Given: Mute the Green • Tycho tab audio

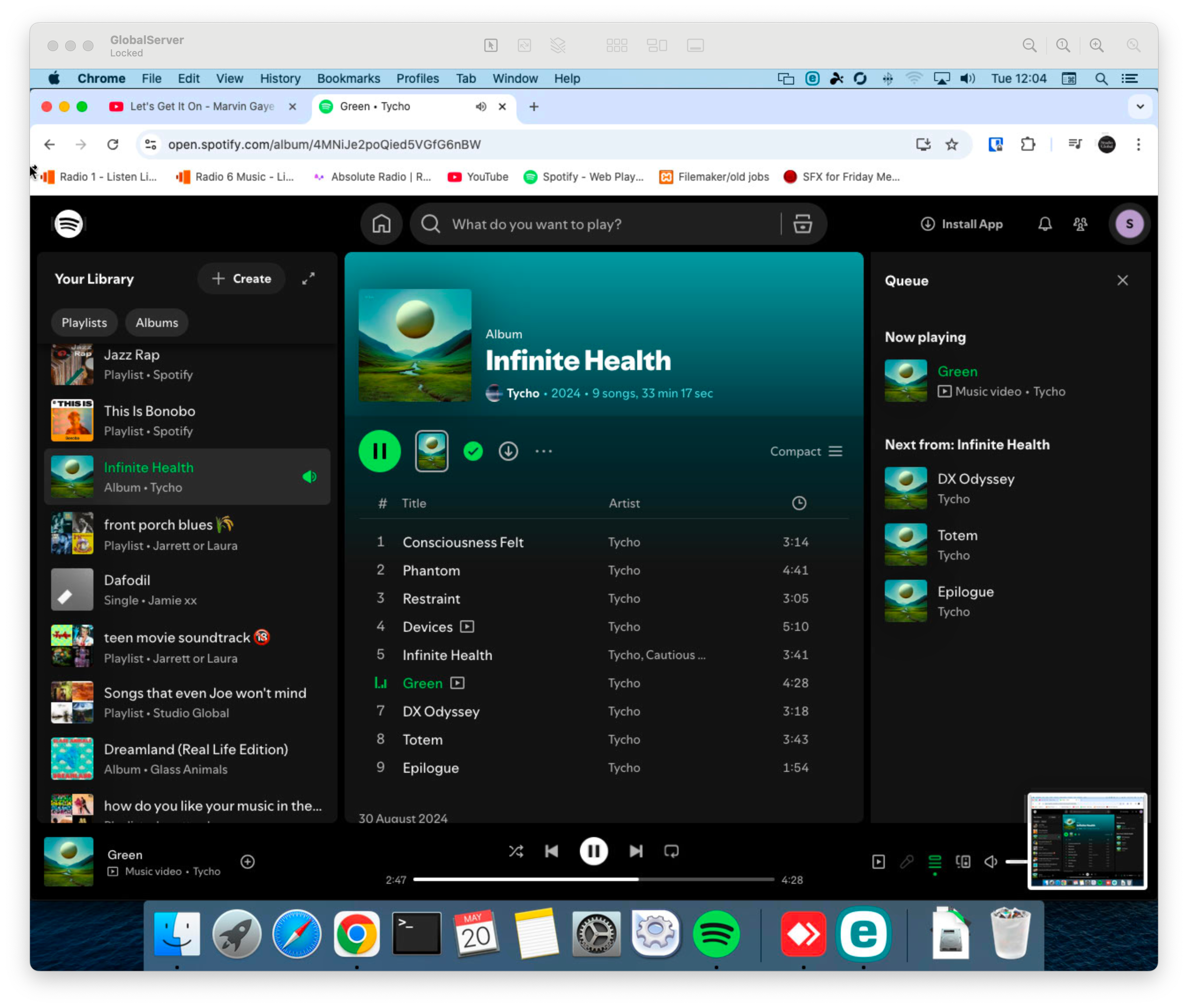Looking at the screenshot, I should 481,107.
